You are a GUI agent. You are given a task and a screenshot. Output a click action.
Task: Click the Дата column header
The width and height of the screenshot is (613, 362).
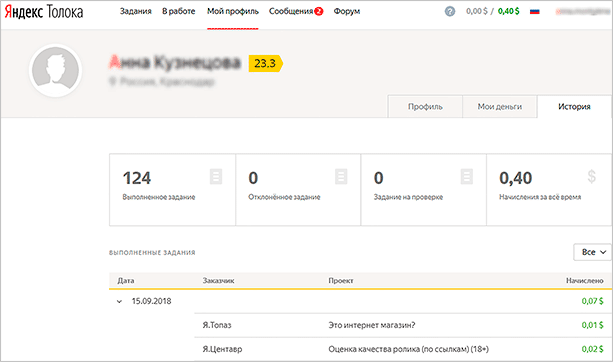click(x=126, y=280)
